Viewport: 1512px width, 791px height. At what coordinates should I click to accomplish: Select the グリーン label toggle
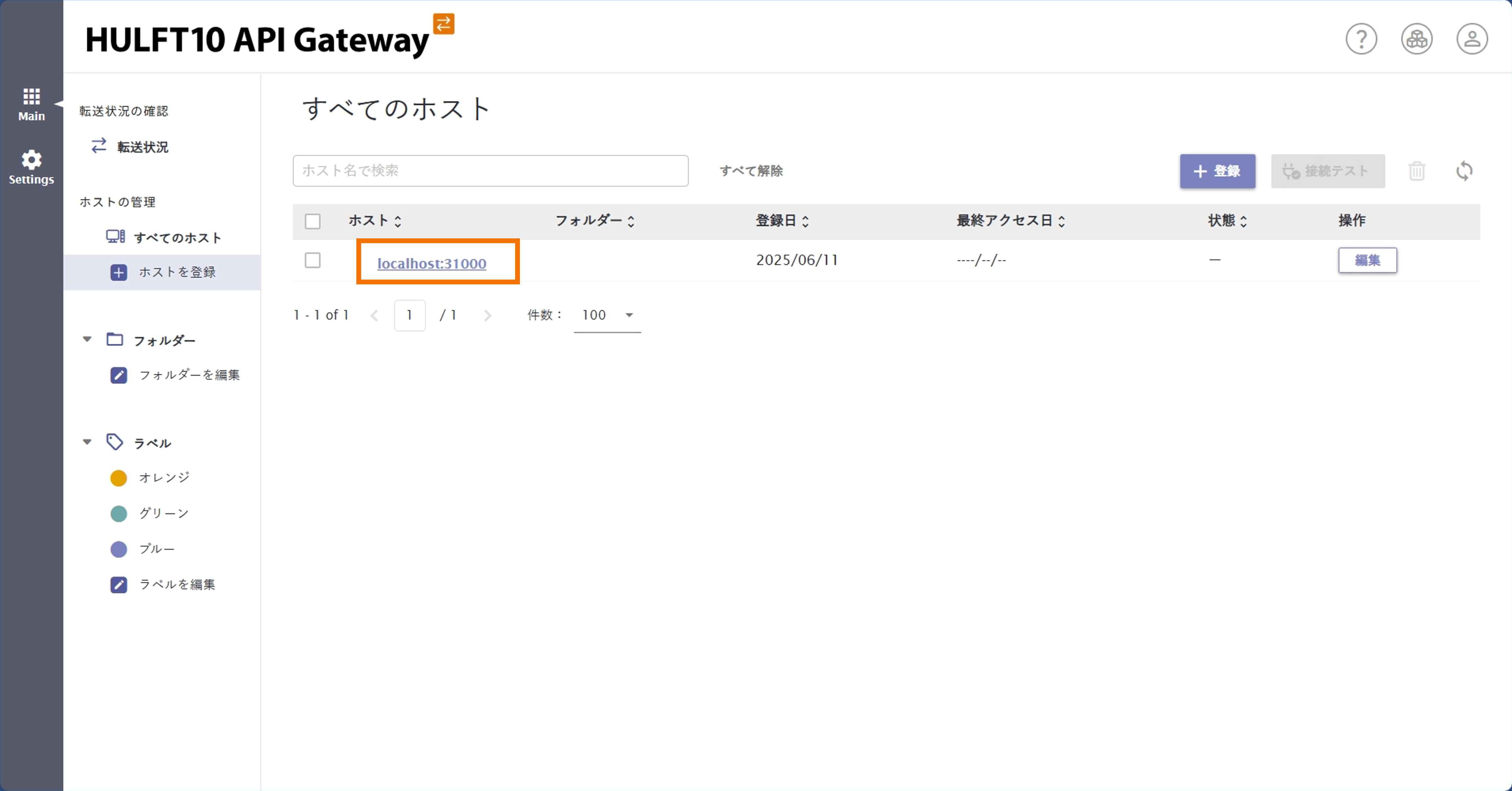coord(119,513)
